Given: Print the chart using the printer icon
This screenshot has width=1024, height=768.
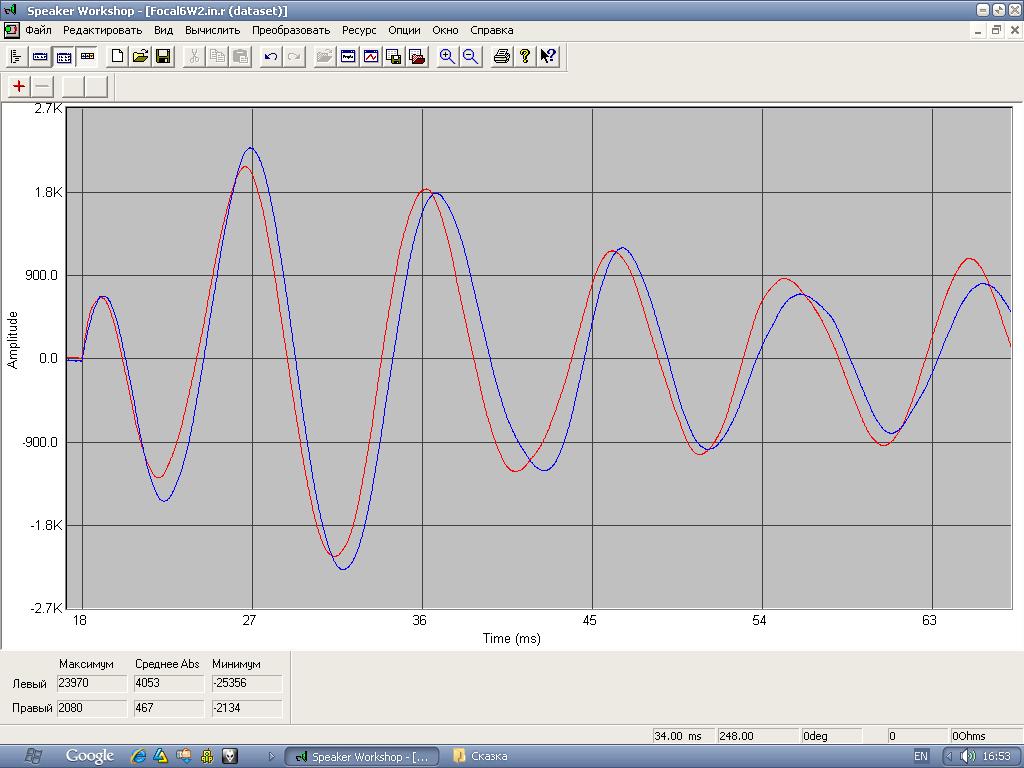Looking at the screenshot, I should click(502, 56).
